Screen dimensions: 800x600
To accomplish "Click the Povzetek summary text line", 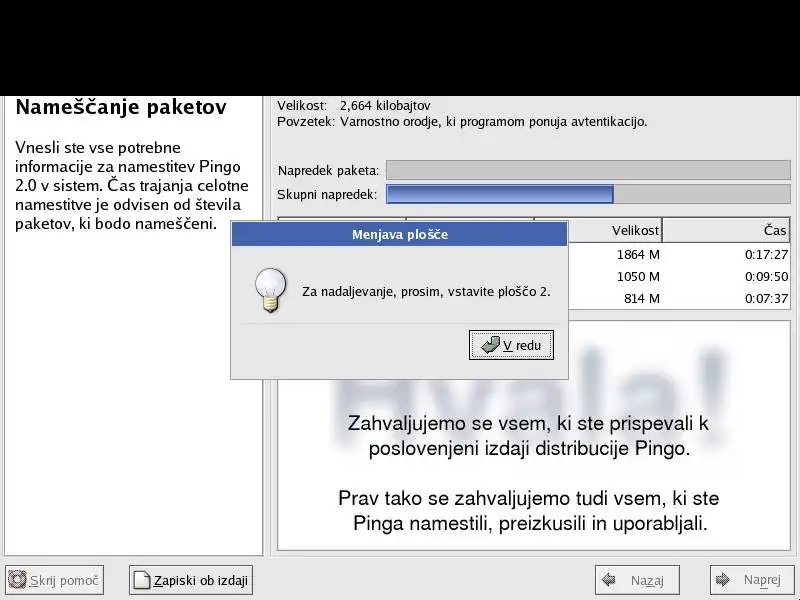I will 462,122.
